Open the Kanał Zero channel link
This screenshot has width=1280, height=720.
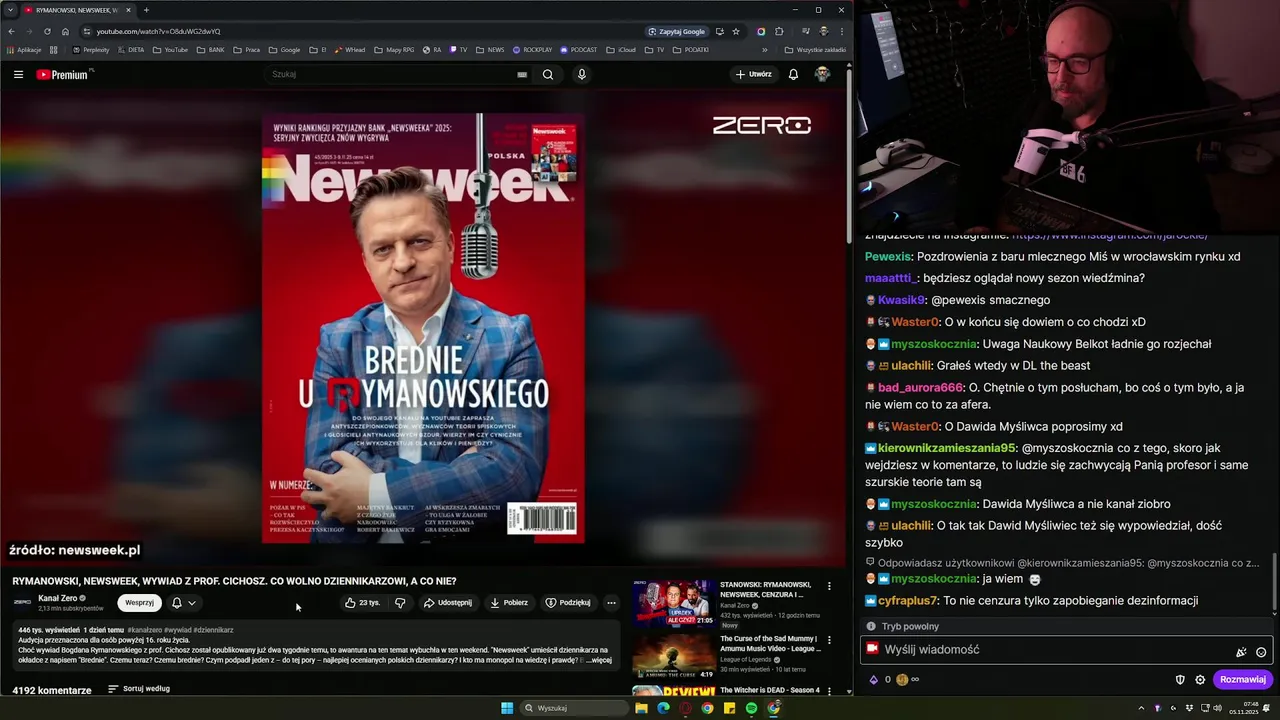(x=57, y=598)
